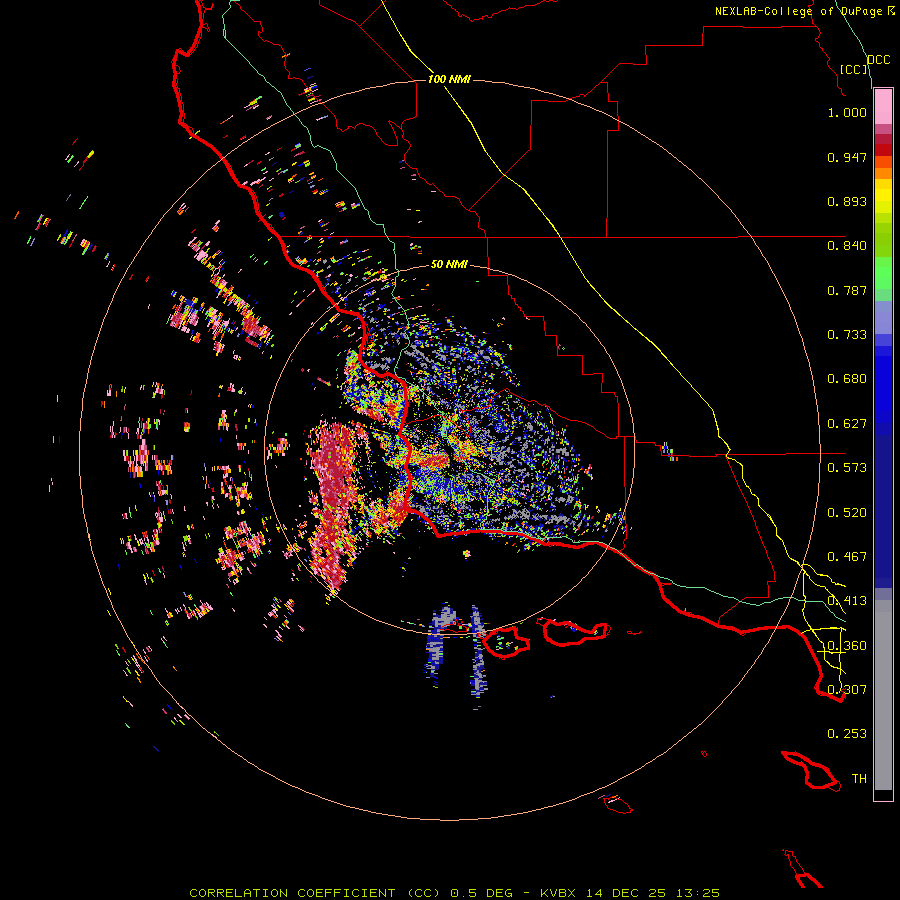Click the 0.840 legend value
Screen dimensions: 900x900
click(x=847, y=246)
